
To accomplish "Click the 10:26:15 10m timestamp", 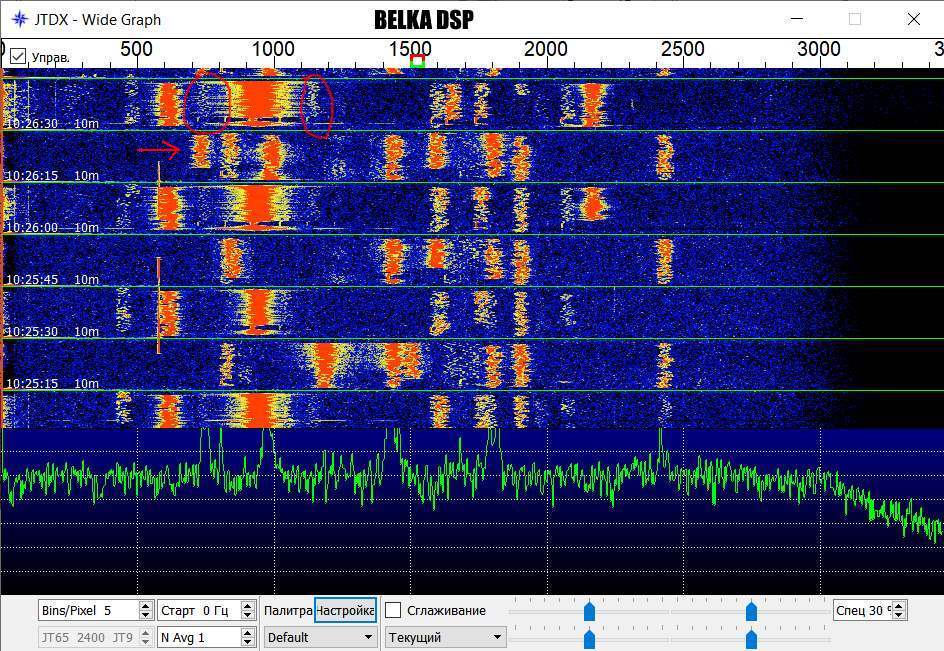I will (52, 175).
